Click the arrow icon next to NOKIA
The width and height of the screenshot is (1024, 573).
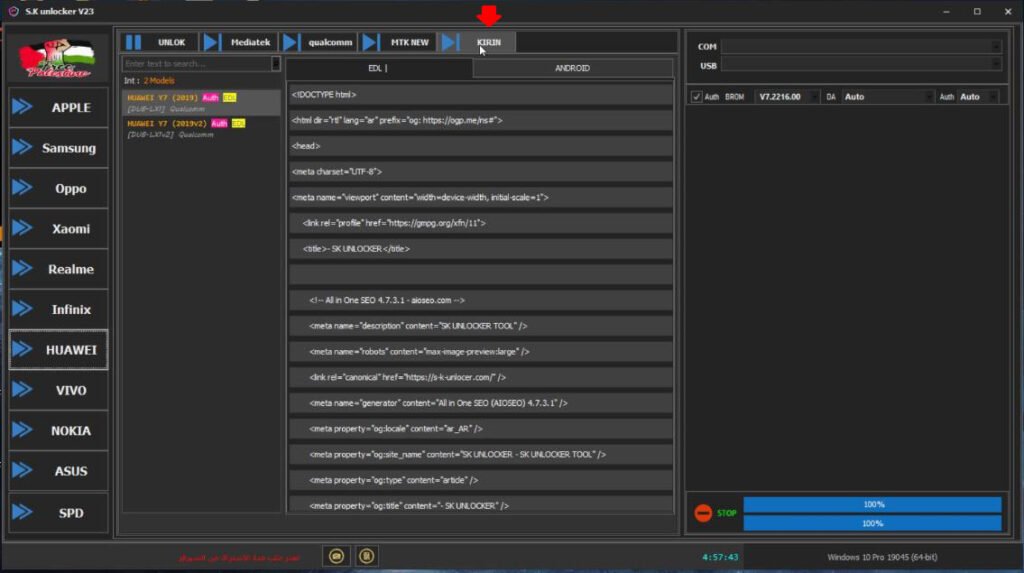point(22,430)
